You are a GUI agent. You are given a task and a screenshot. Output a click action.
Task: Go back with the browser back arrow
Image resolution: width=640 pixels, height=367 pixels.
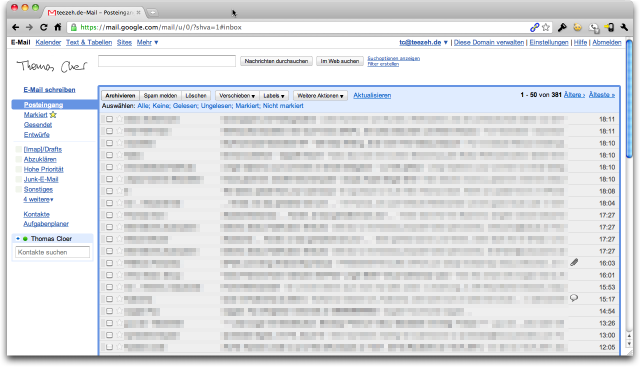click(16, 27)
